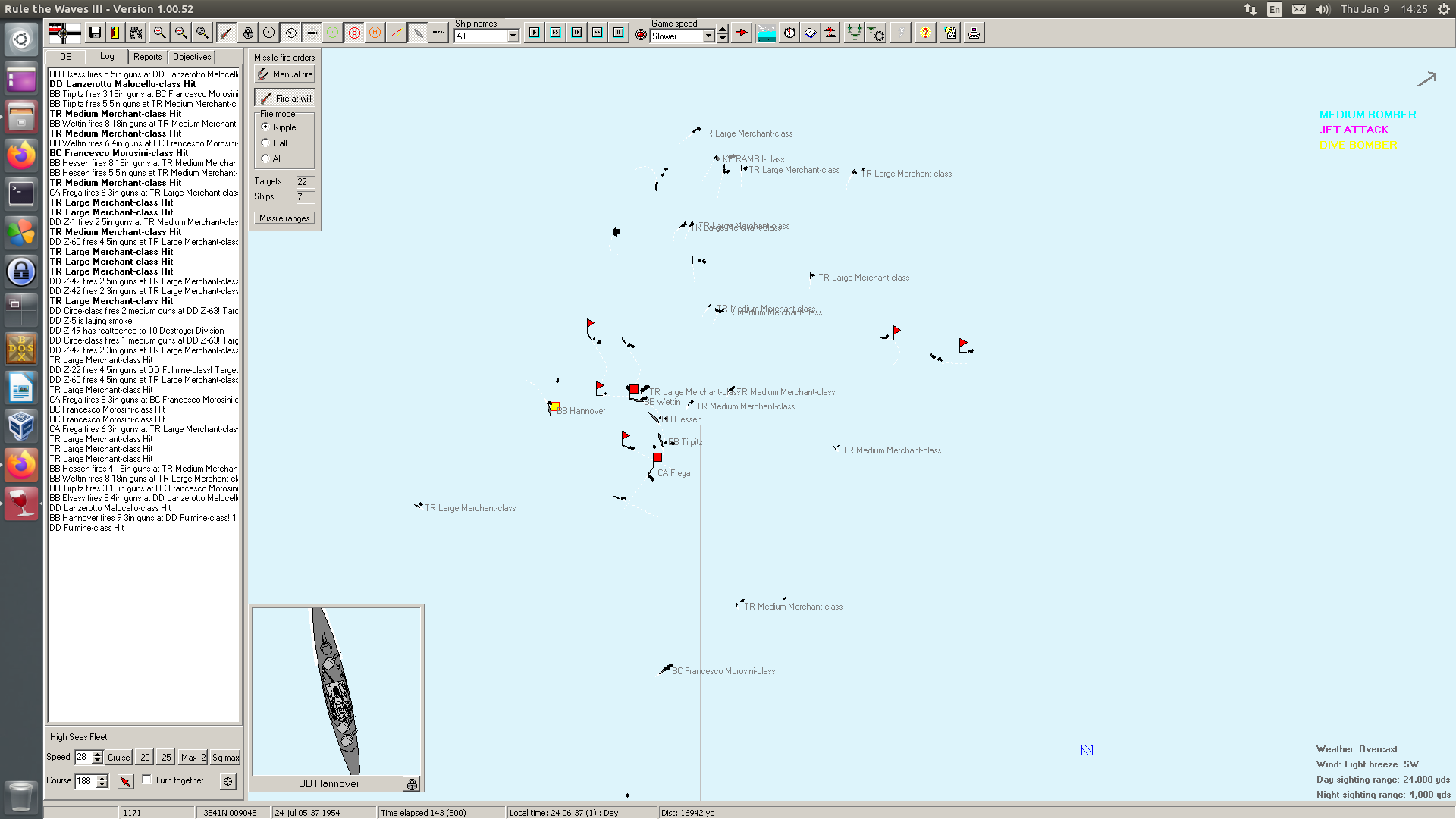Show Missile ranges
This screenshot has width=1456, height=819.
284,218
